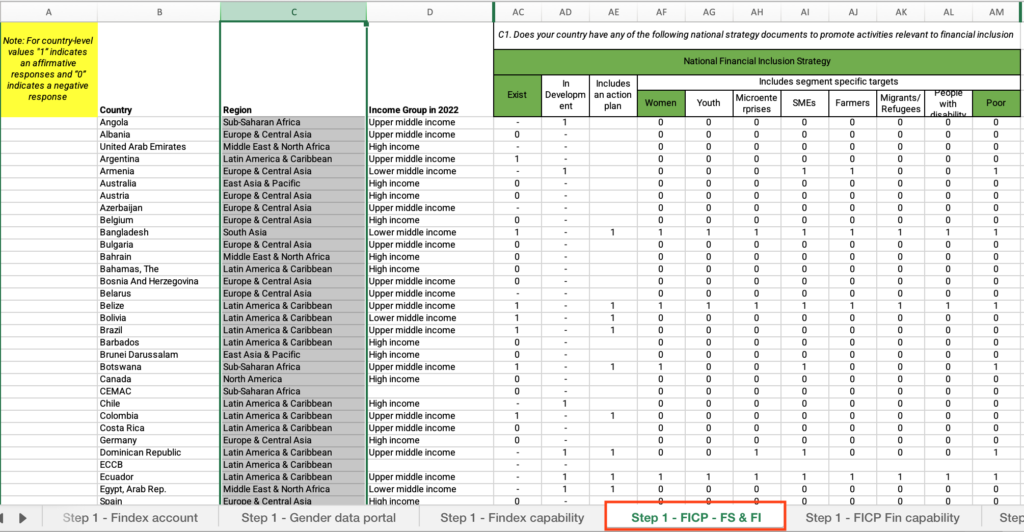Screen dimensions: 1024x532
Task: Click the Botswana country cell
Action: [159, 367]
